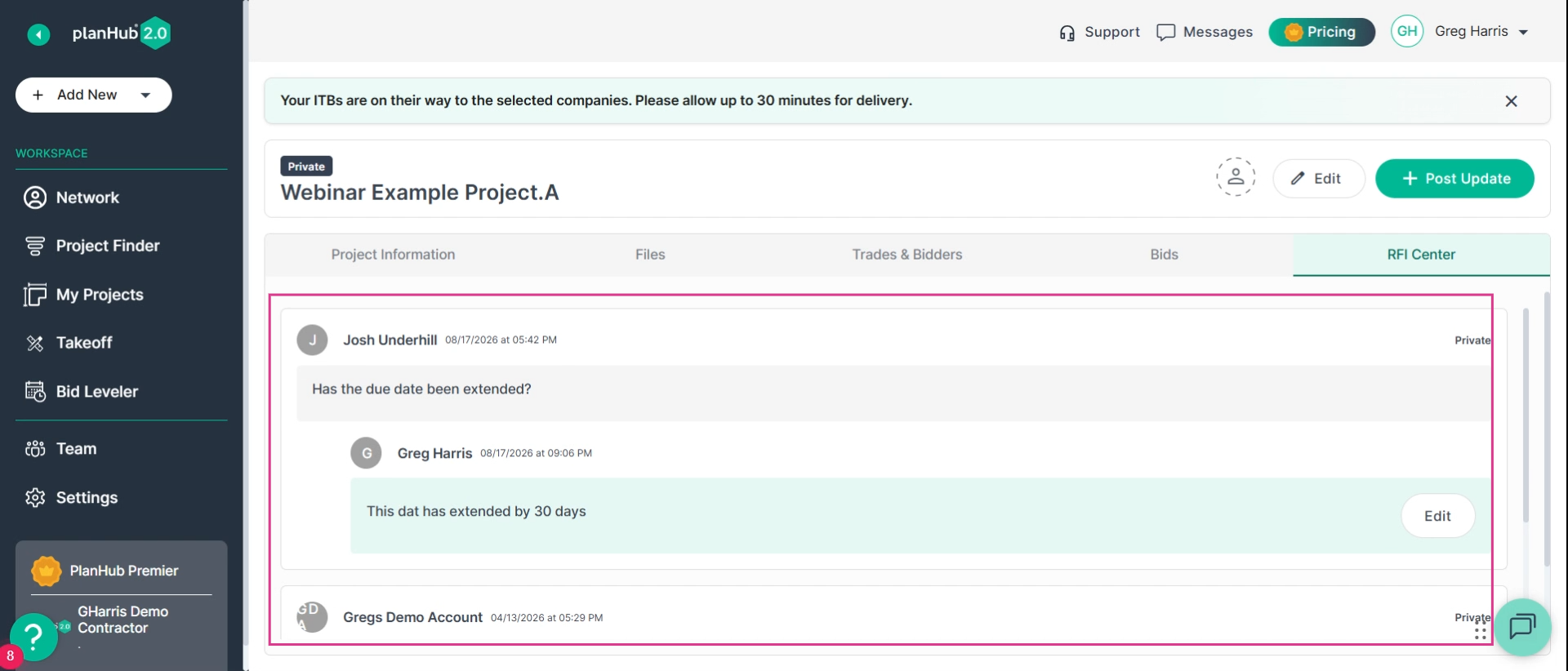Click the Team group icon
1568x671 pixels.
pyautogui.click(x=35, y=449)
